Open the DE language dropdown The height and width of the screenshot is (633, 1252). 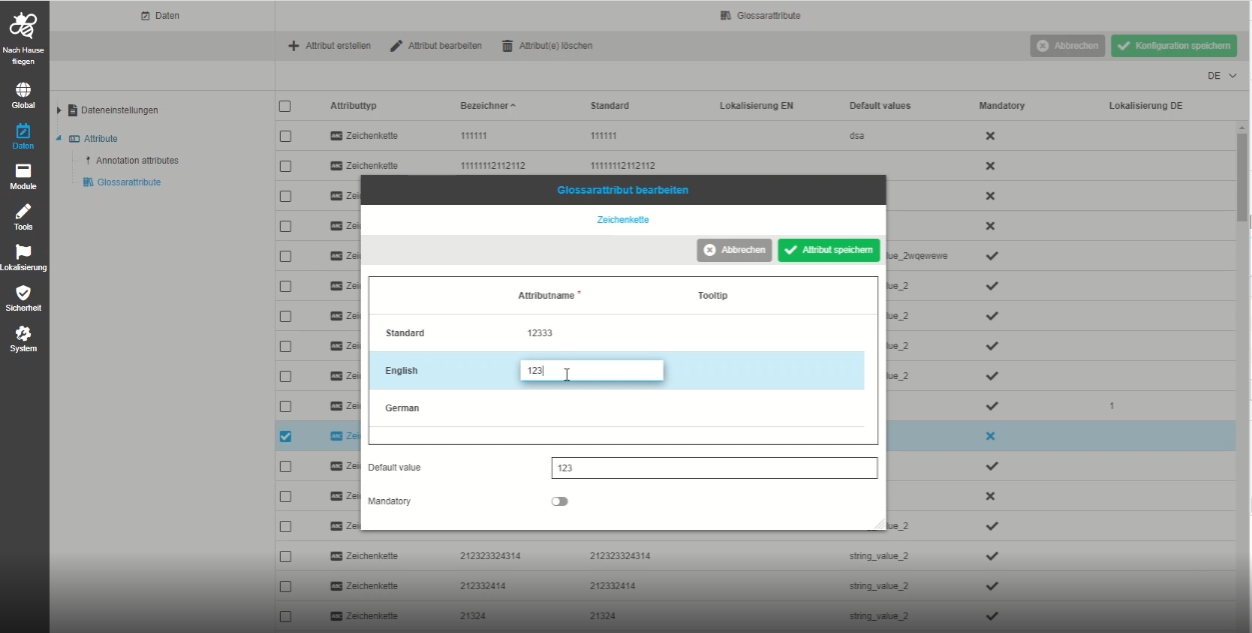(x=1221, y=76)
